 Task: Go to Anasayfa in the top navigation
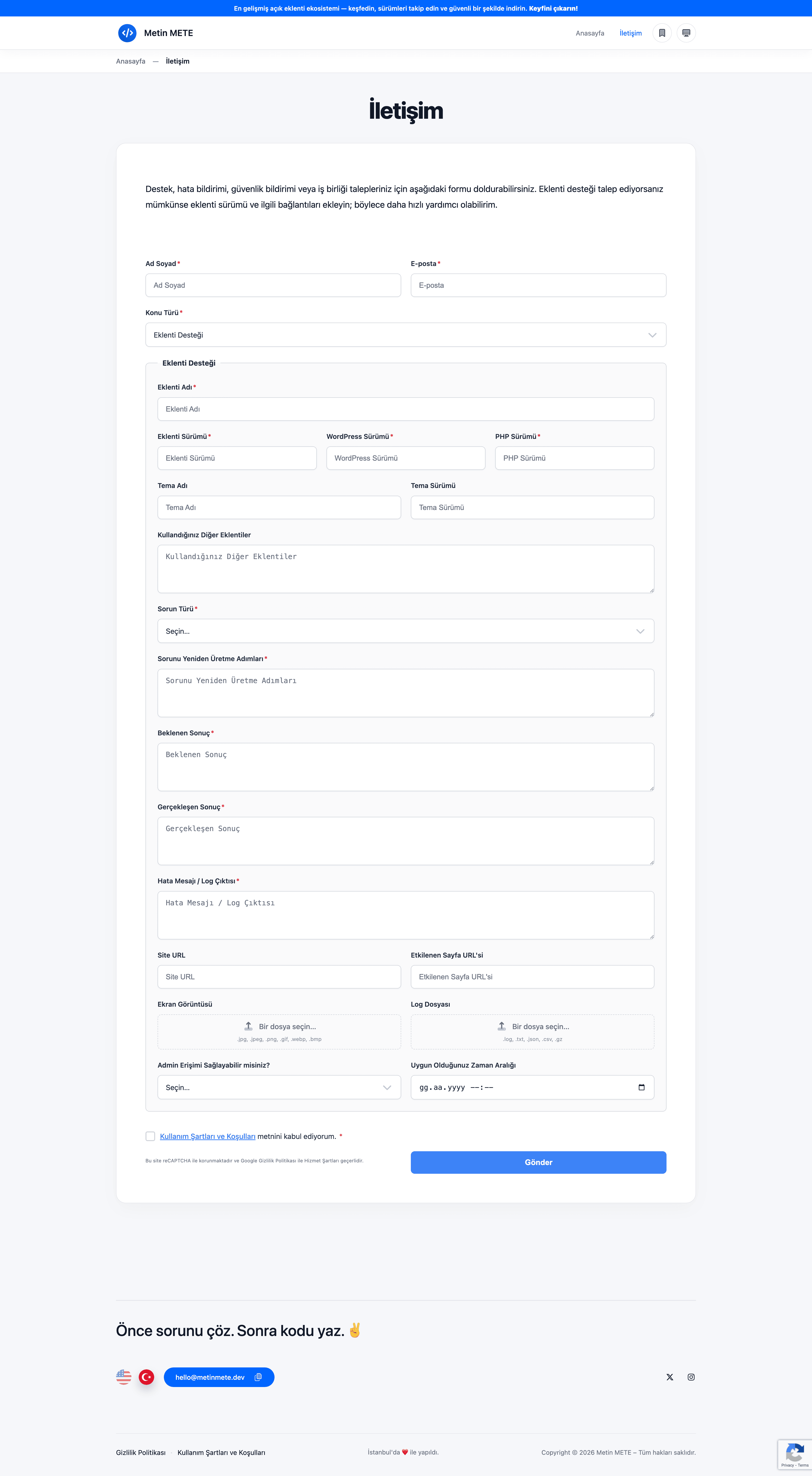(590, 33)
